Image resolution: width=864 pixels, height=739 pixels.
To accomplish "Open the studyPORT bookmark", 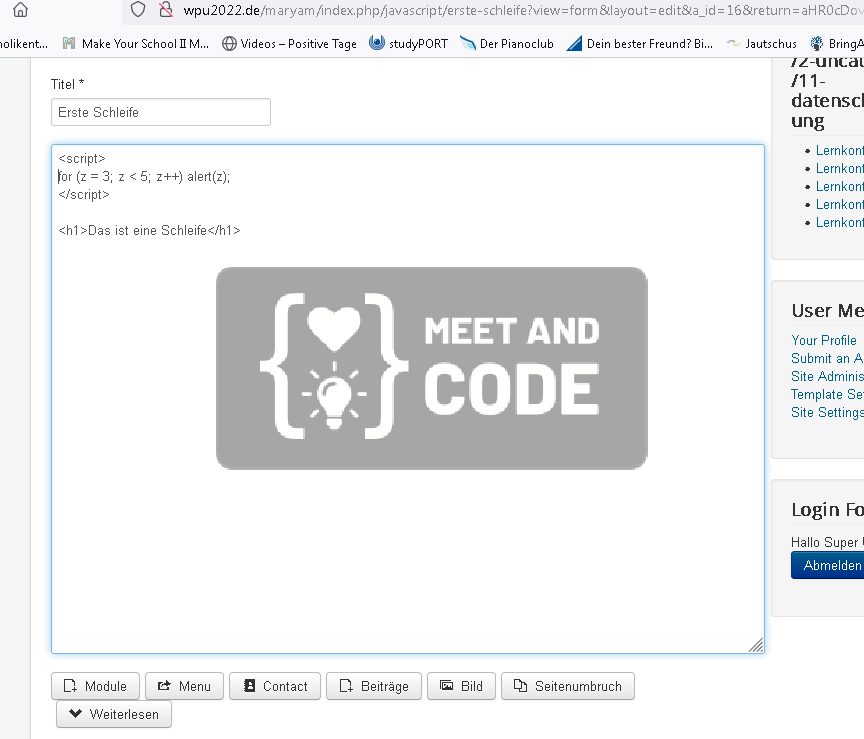I will [408, 44].
